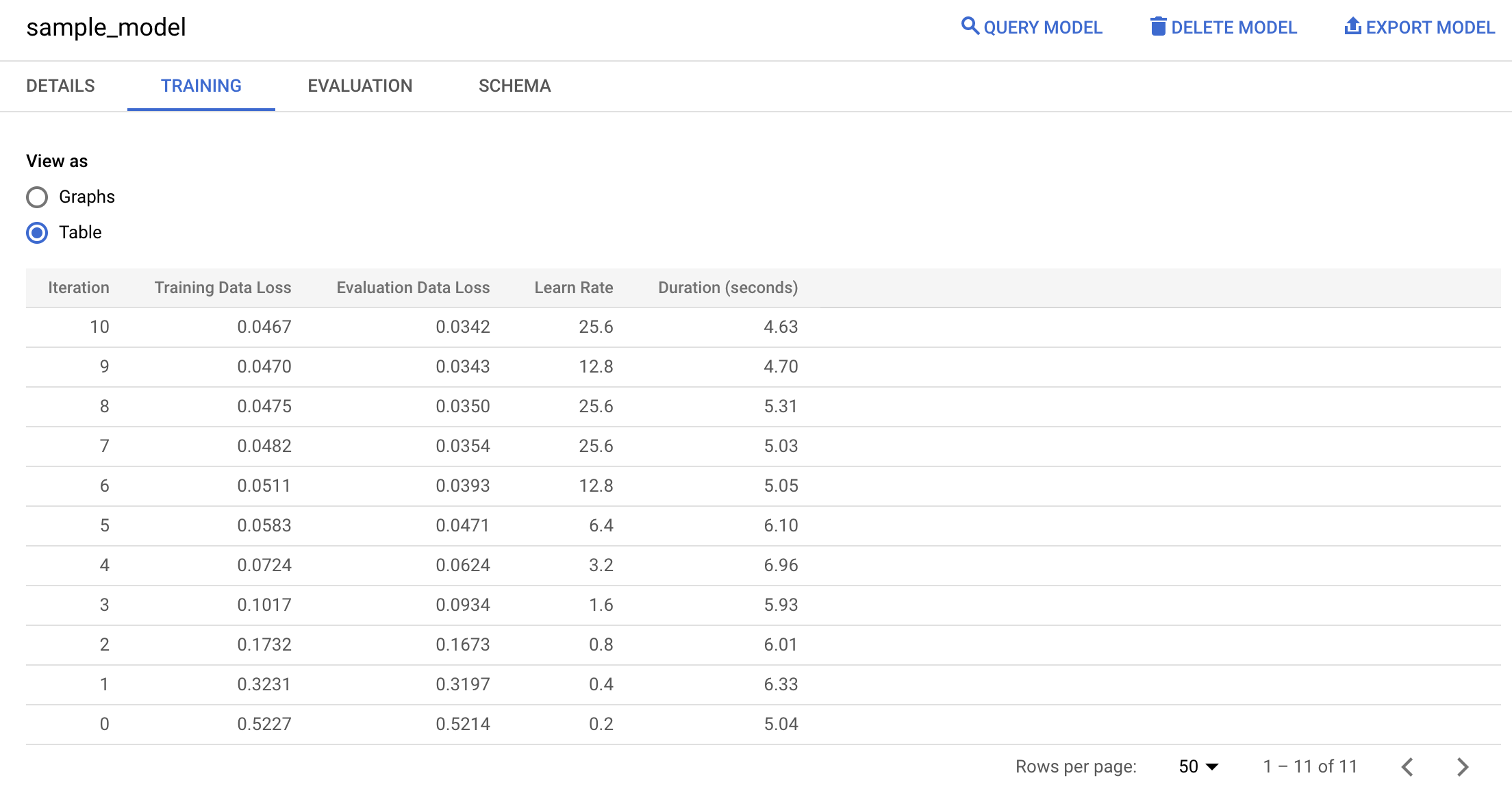Click the left pagination chevron
Image resolution: width=1512 pixels, height=804 pixels.
pos(1408,766)
